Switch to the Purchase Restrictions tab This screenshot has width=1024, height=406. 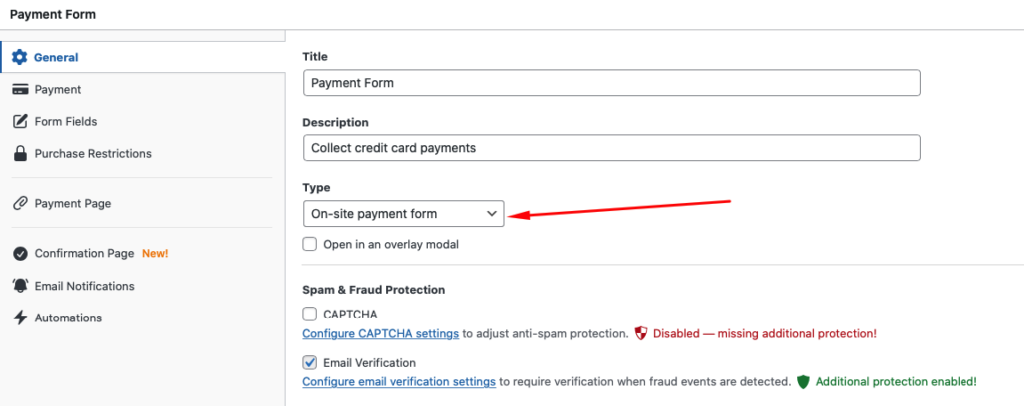tap(93, 153)
